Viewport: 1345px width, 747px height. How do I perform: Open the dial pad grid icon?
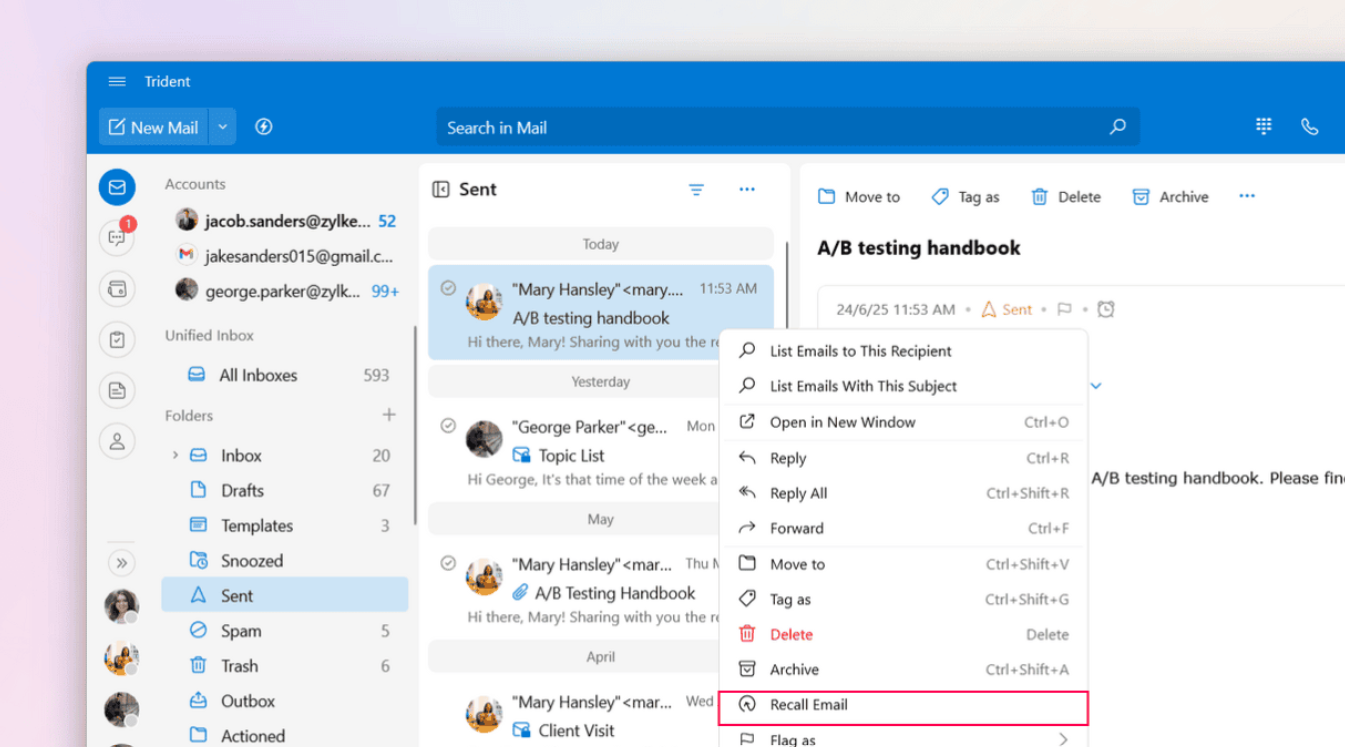1264,126
